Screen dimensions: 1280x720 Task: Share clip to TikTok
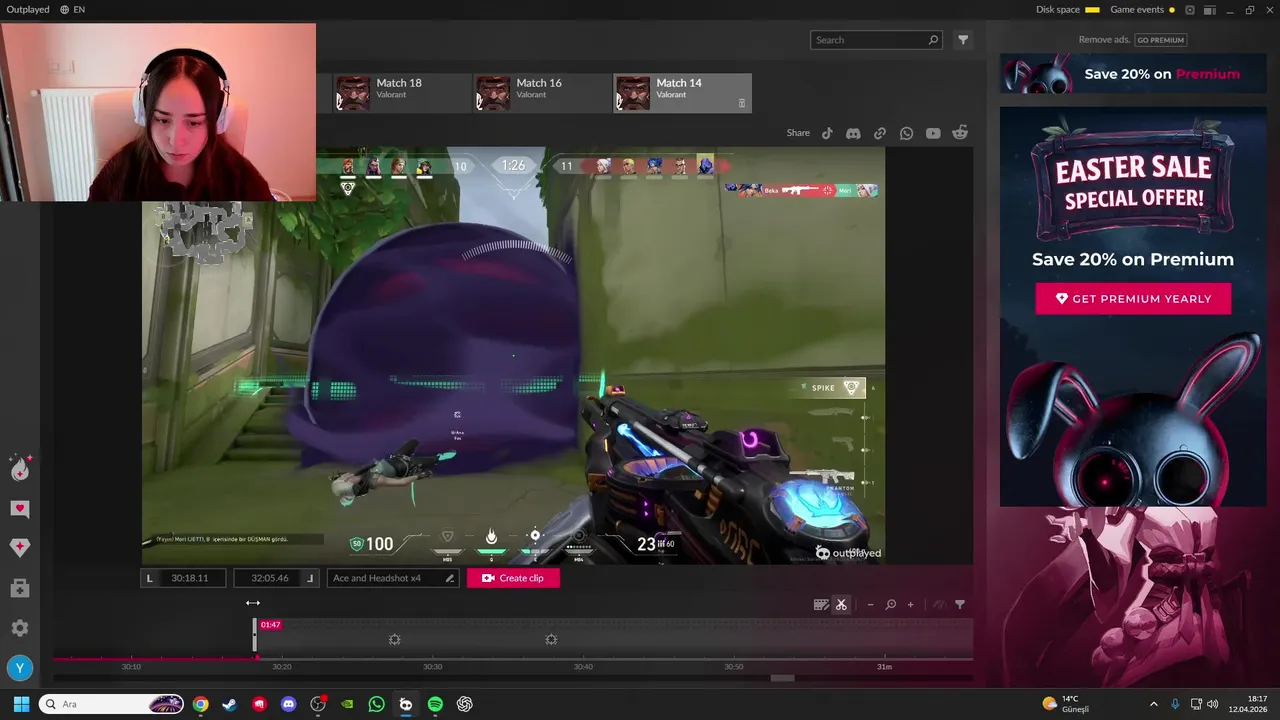[x=827, y=133]
